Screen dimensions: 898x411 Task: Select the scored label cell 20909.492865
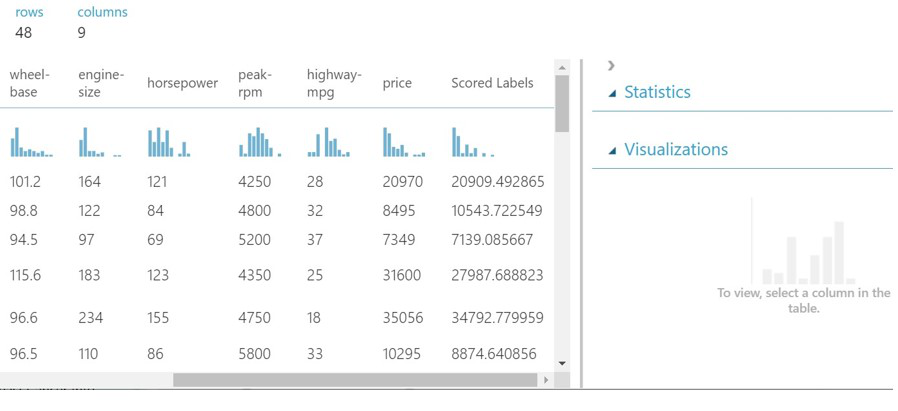click(497, 182)
